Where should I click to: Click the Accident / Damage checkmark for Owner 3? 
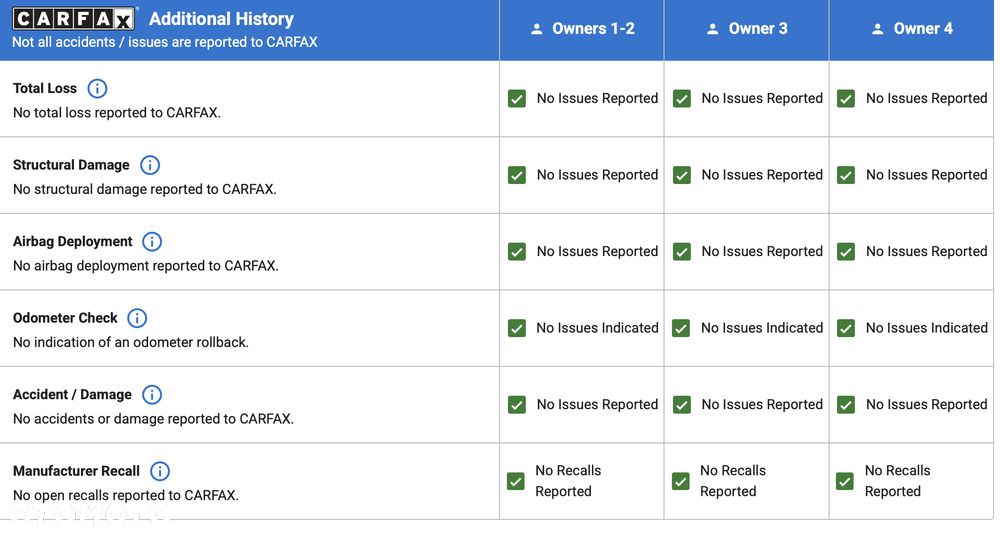coord(682,405)
